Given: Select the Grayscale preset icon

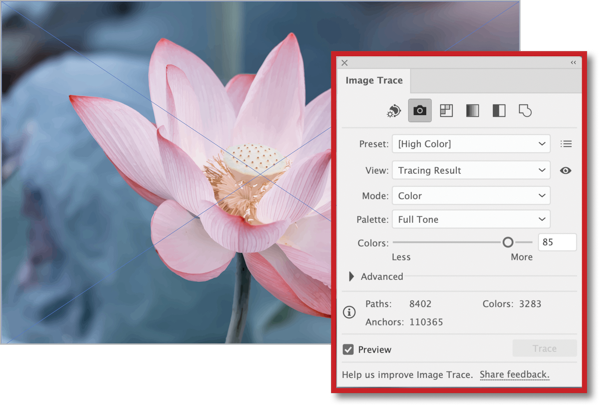Looking at the screenshot, I should (473, 111).
